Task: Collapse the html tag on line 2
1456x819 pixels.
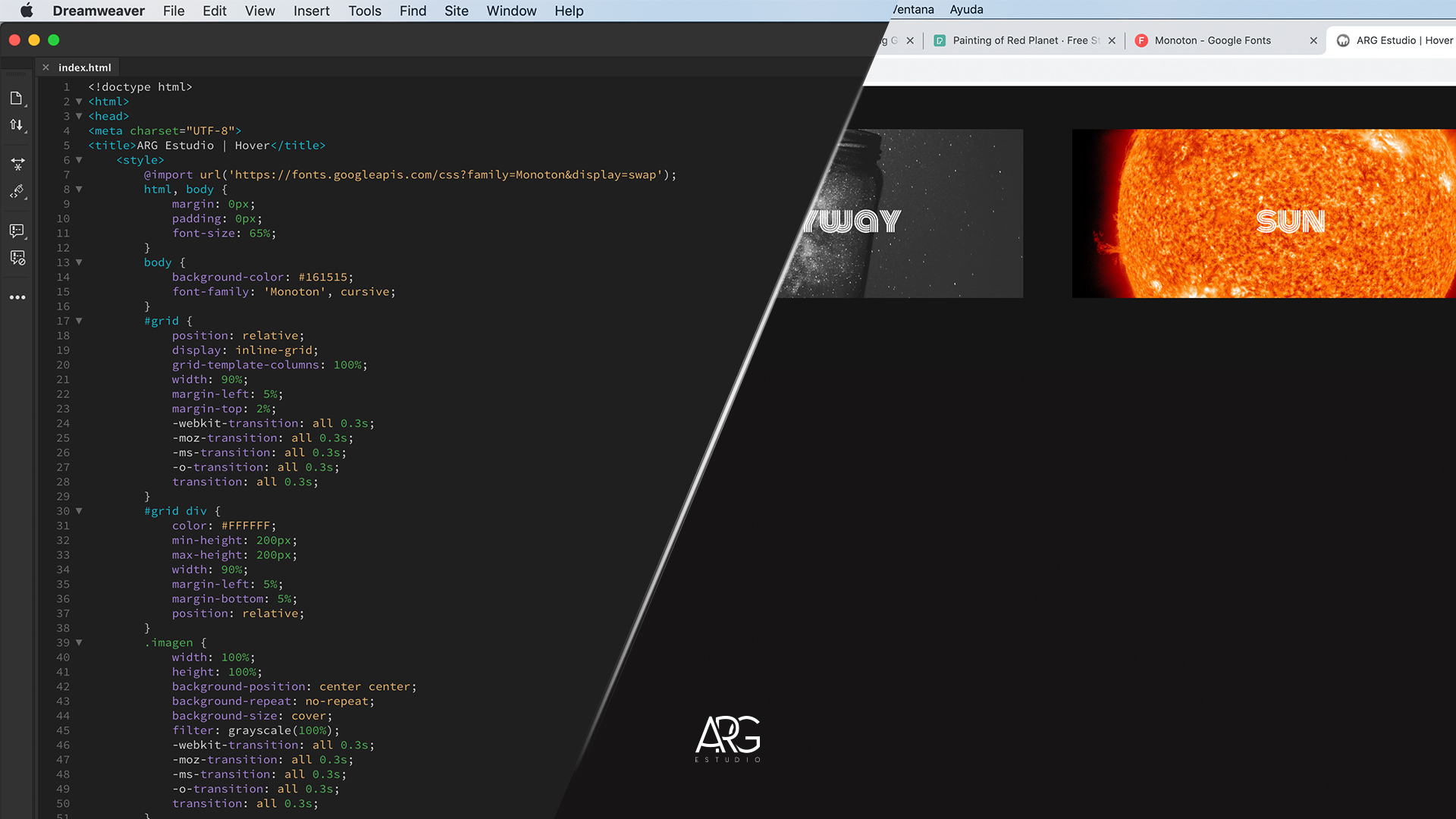Action: (79, 102)
